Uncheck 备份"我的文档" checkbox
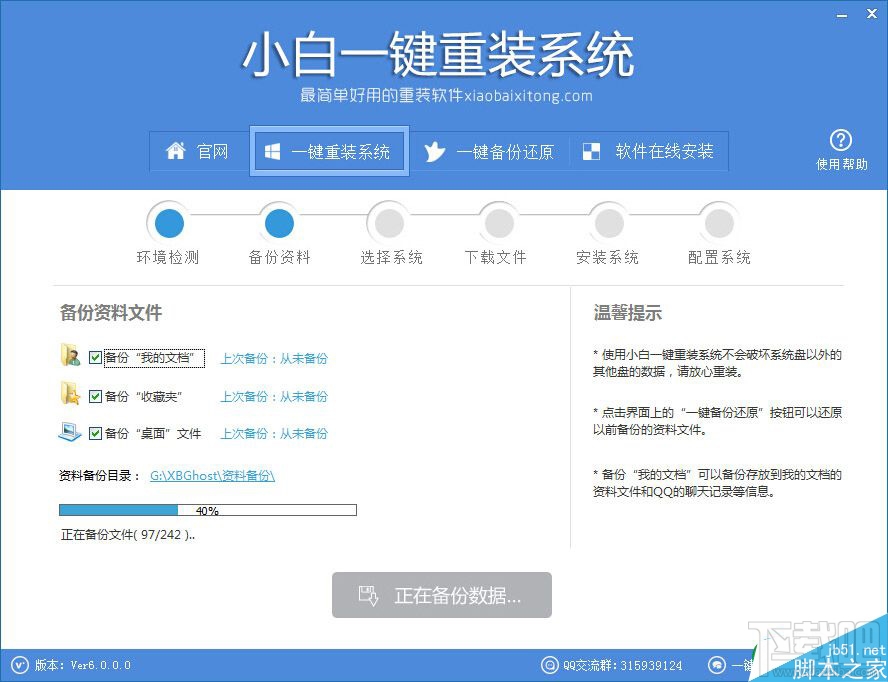 coord(95,357)
